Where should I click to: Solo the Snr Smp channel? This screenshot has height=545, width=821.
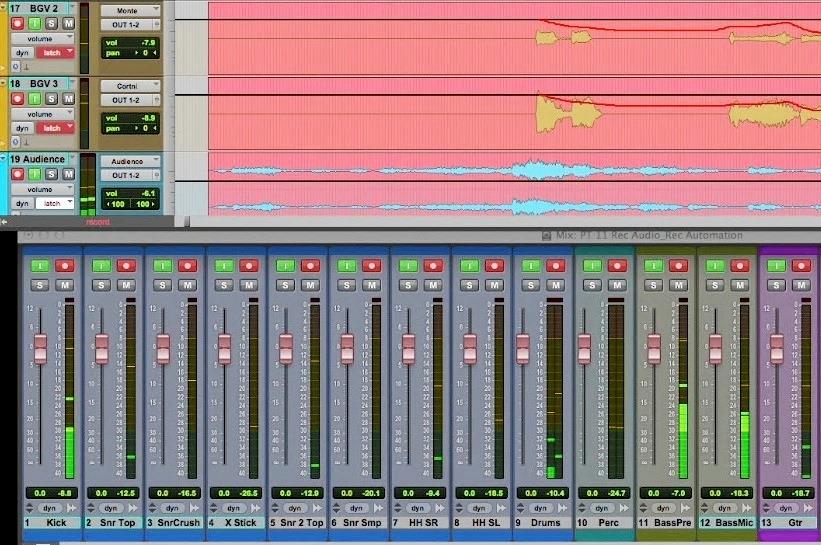point(347,285)
